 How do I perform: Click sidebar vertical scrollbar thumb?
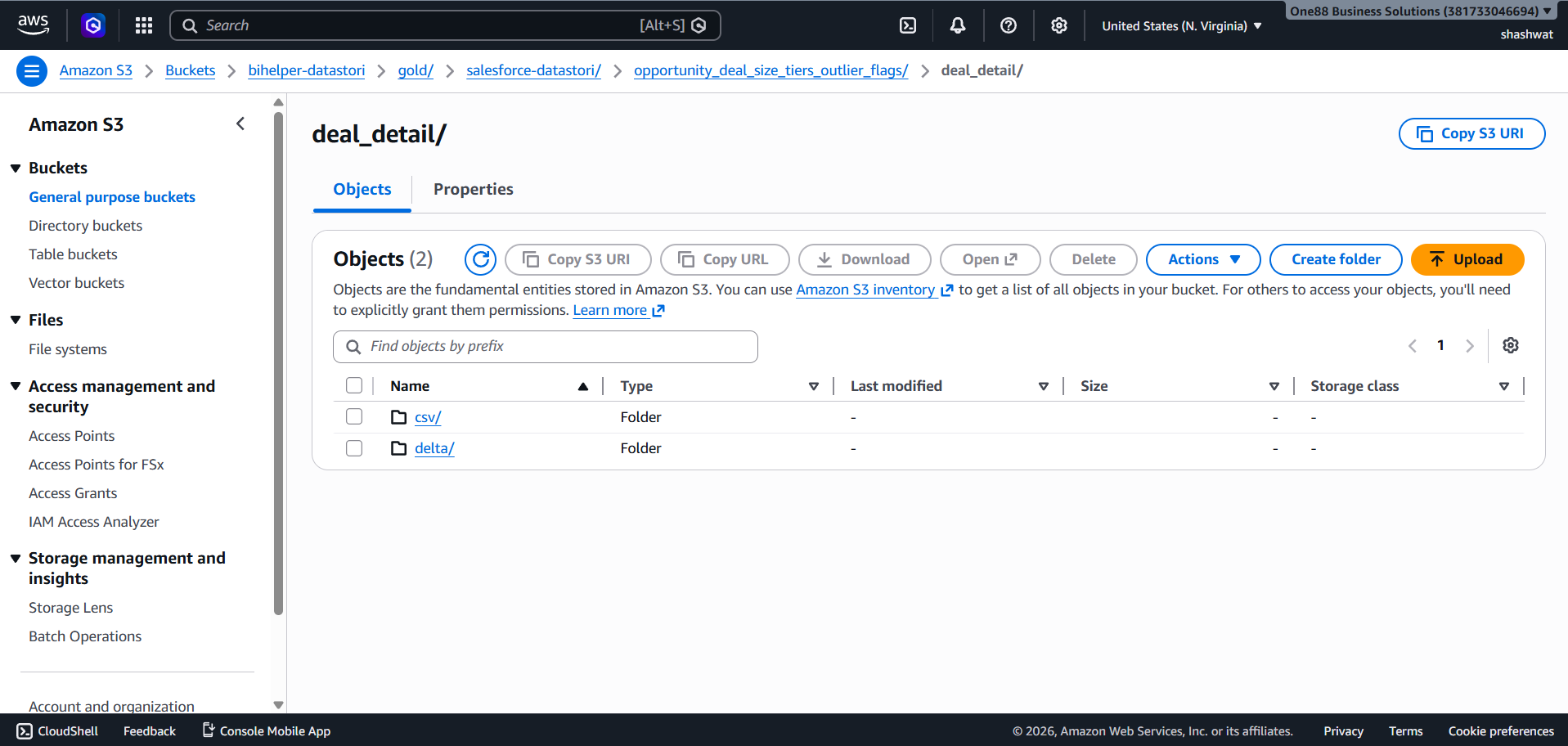[x=278, y=363]
